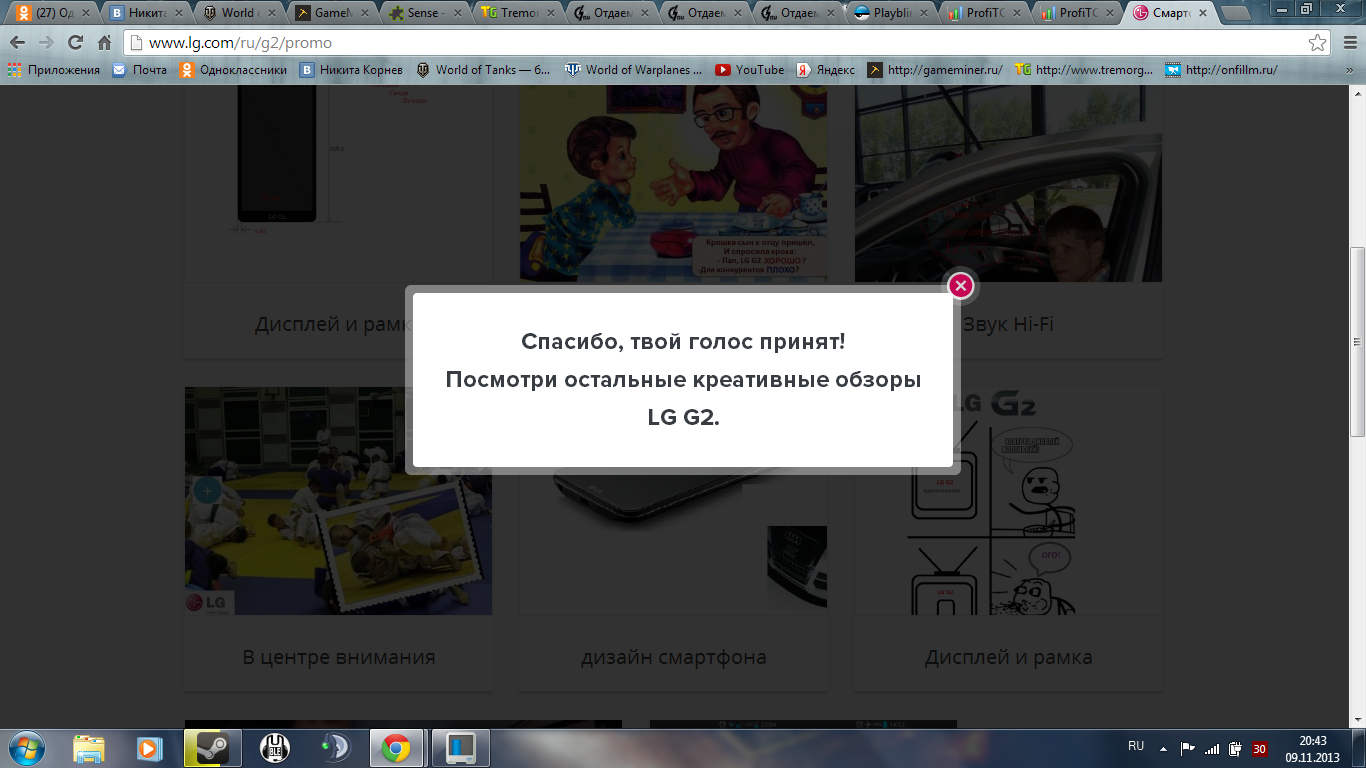Close the thank-you vote popup
This screenshot has height=768, width=1366.
tap(960, 286)
